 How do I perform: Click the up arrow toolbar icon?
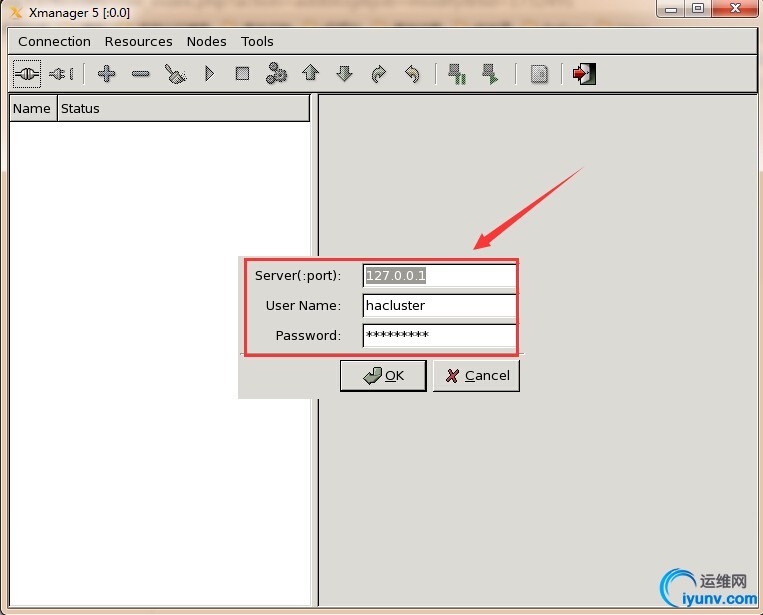[x=310, y=73]
